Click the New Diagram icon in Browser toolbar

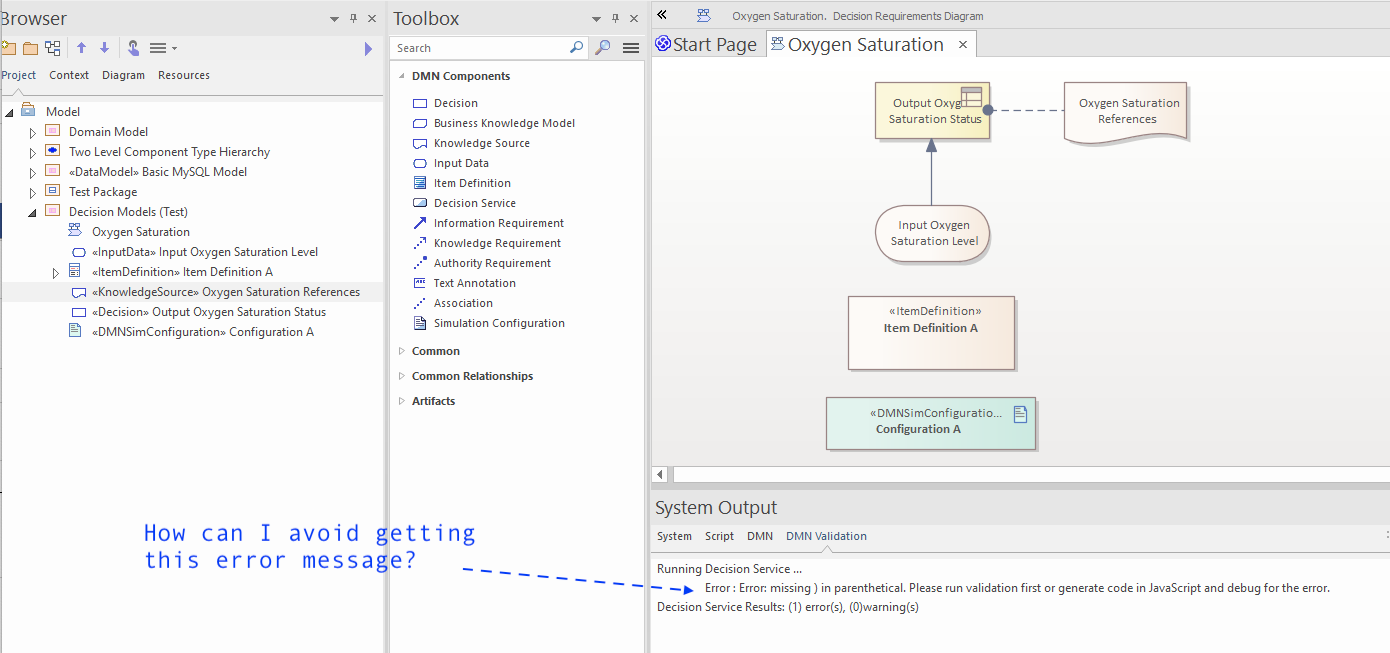53,48
